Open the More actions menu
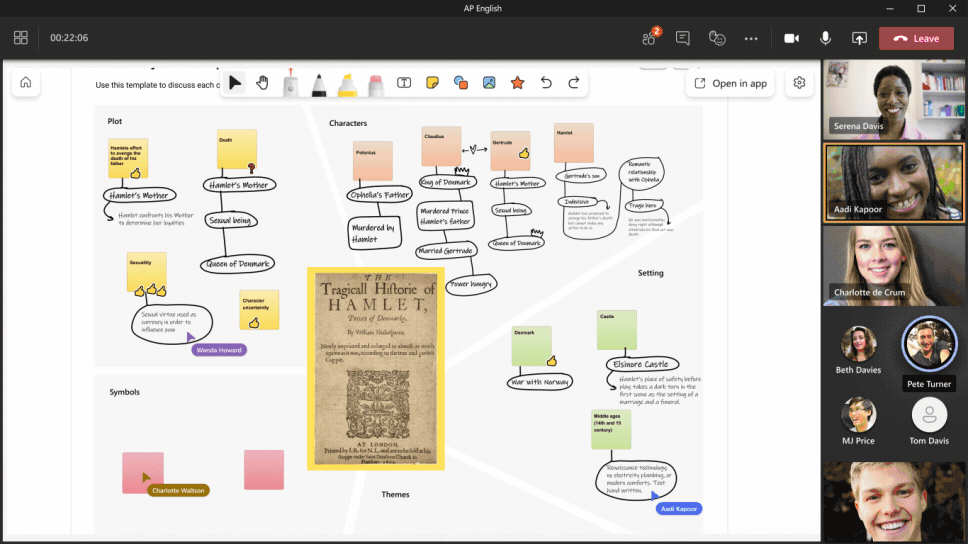This screenshot has height=544, width=968. (x=751, y=38)
